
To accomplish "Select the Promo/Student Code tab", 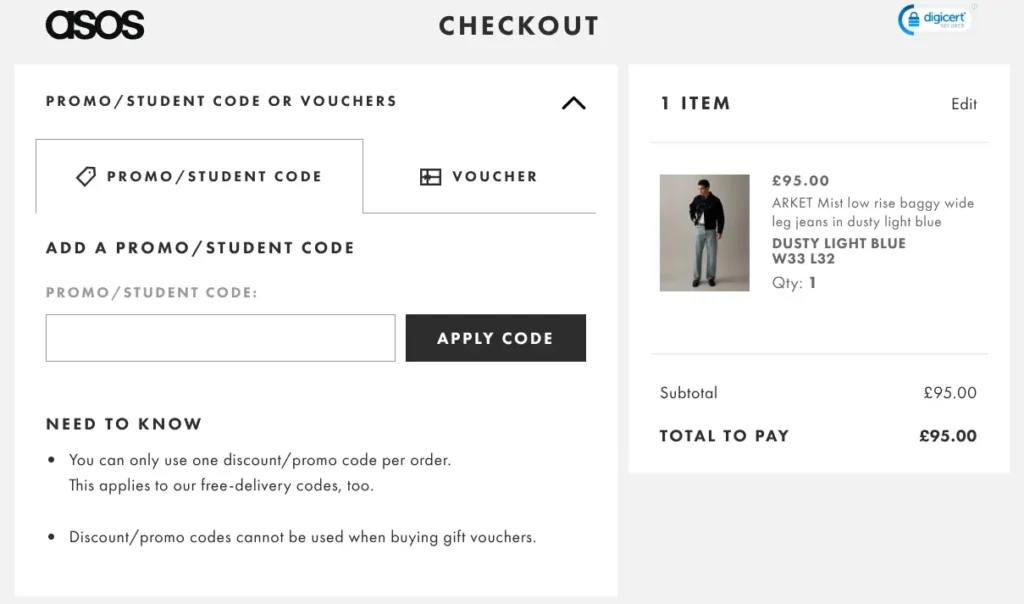I will click(199, 176).
